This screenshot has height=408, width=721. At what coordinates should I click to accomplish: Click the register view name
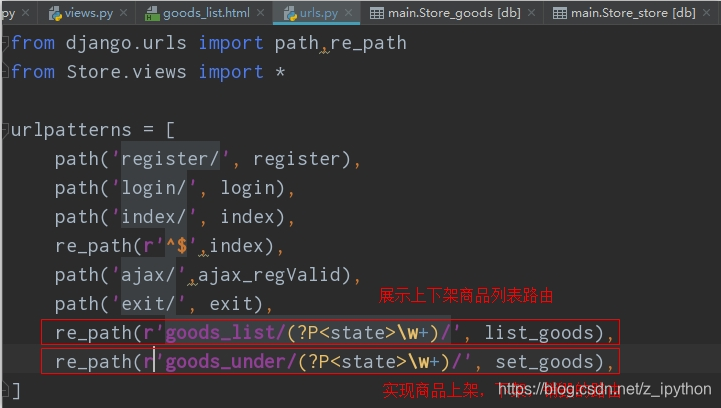[x=296, y=159]
